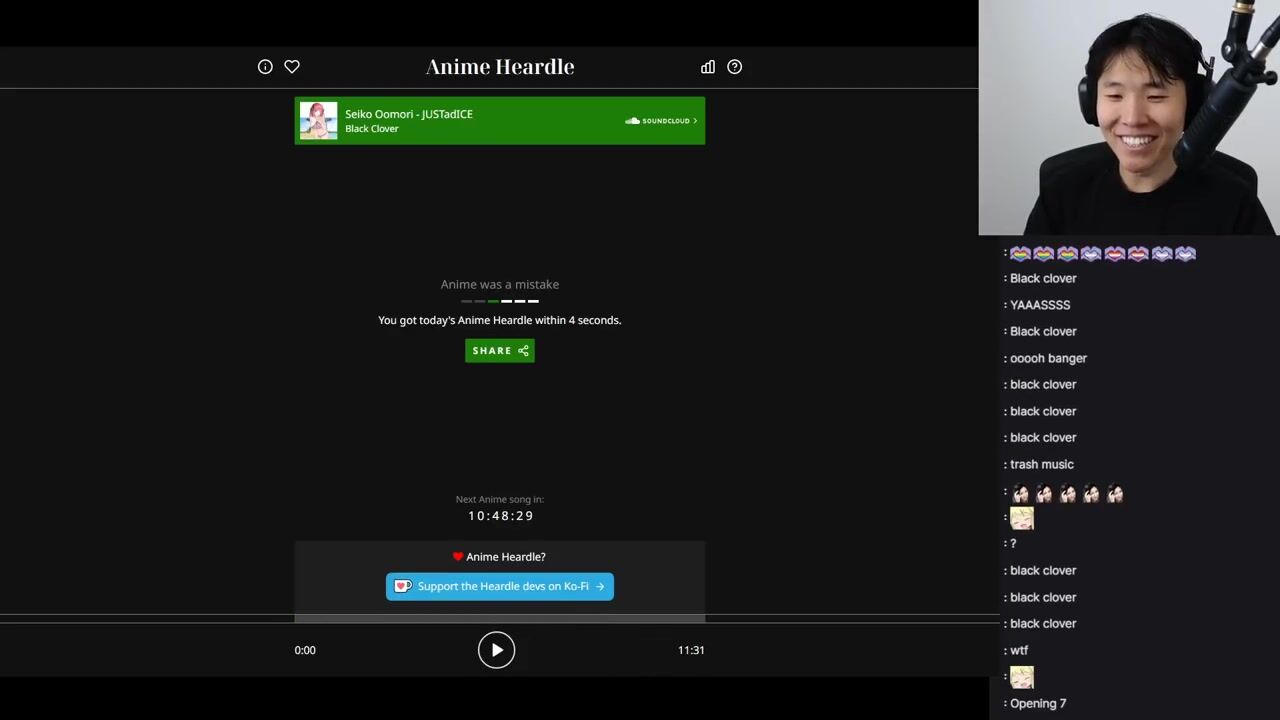Click the Black Clover album art thumbnail
This screenshot has height=720, width=1280.
[x=319, y=121]
